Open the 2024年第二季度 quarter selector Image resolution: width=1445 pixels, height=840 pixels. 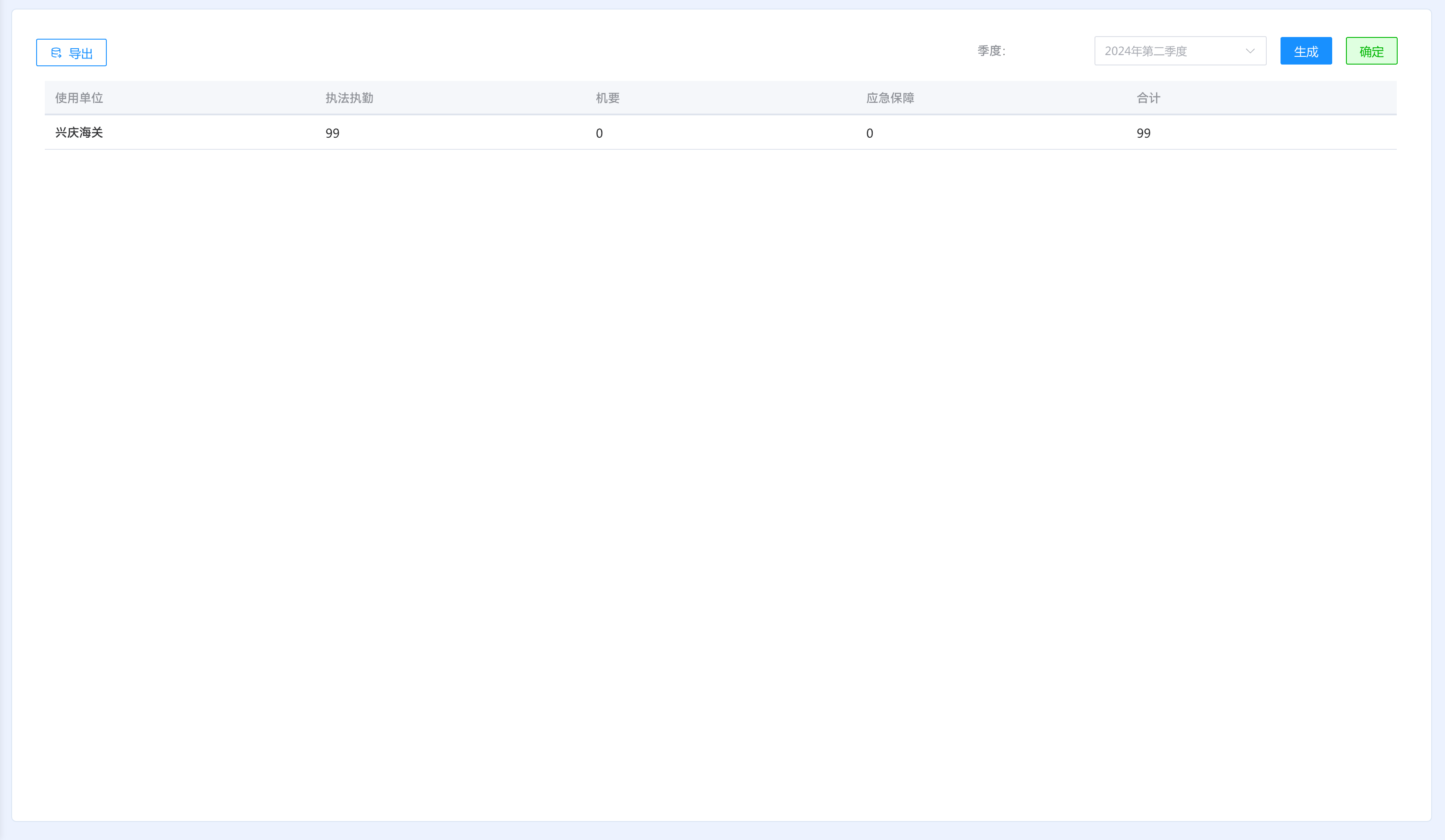[x=1170, y=51]
